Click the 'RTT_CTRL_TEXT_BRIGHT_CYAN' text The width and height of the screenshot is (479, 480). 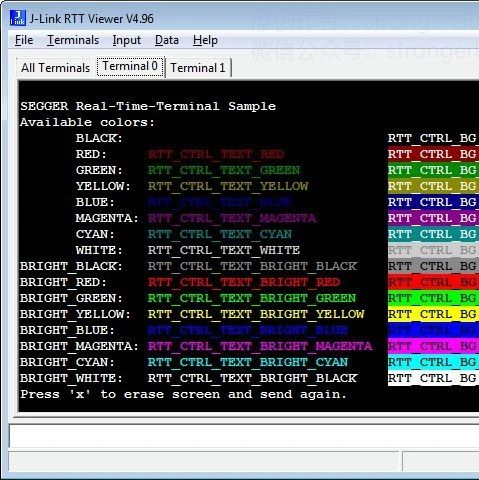(248, 362)
